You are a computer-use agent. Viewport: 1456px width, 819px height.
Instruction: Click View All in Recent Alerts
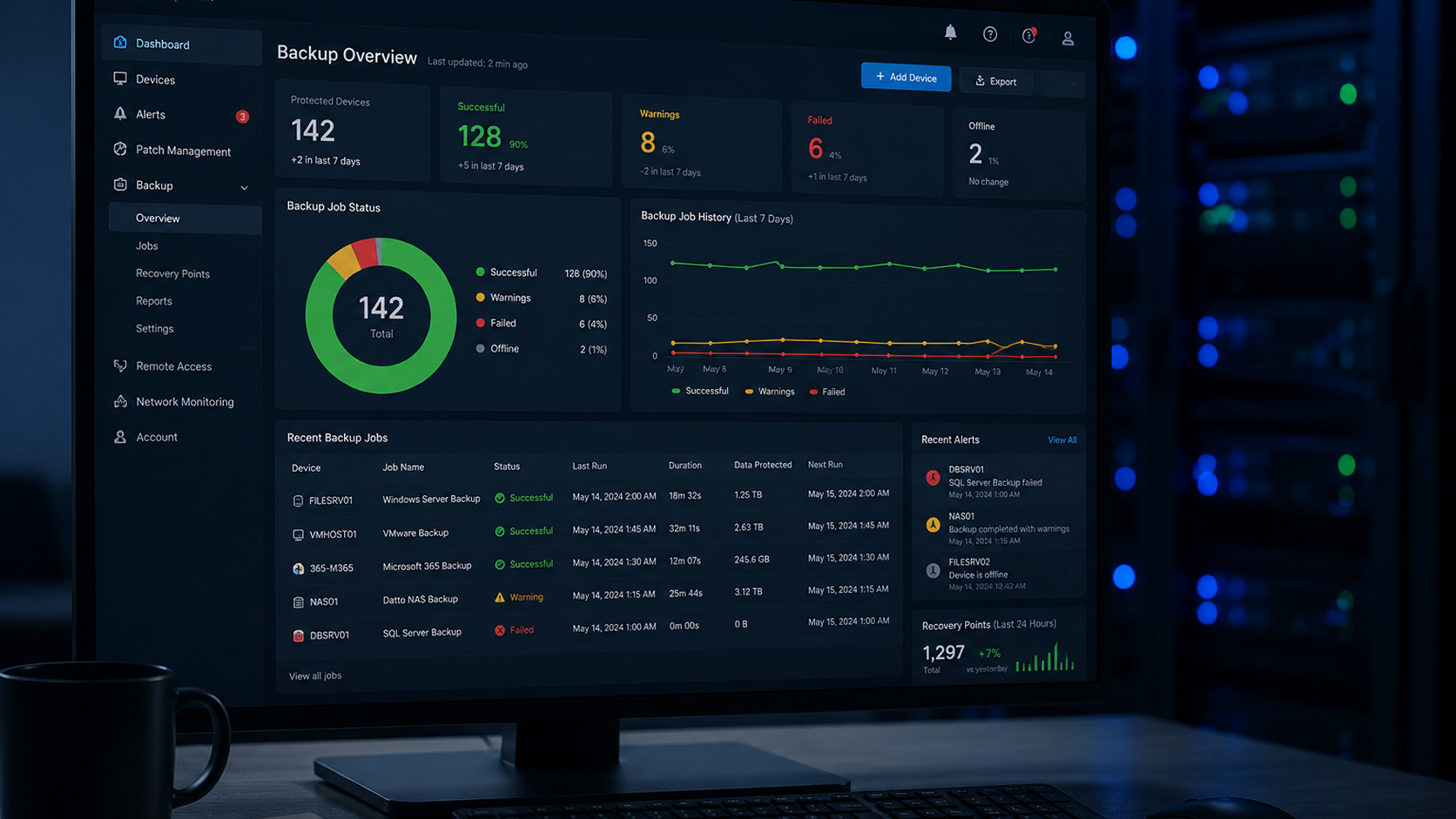pos(1062,440)
